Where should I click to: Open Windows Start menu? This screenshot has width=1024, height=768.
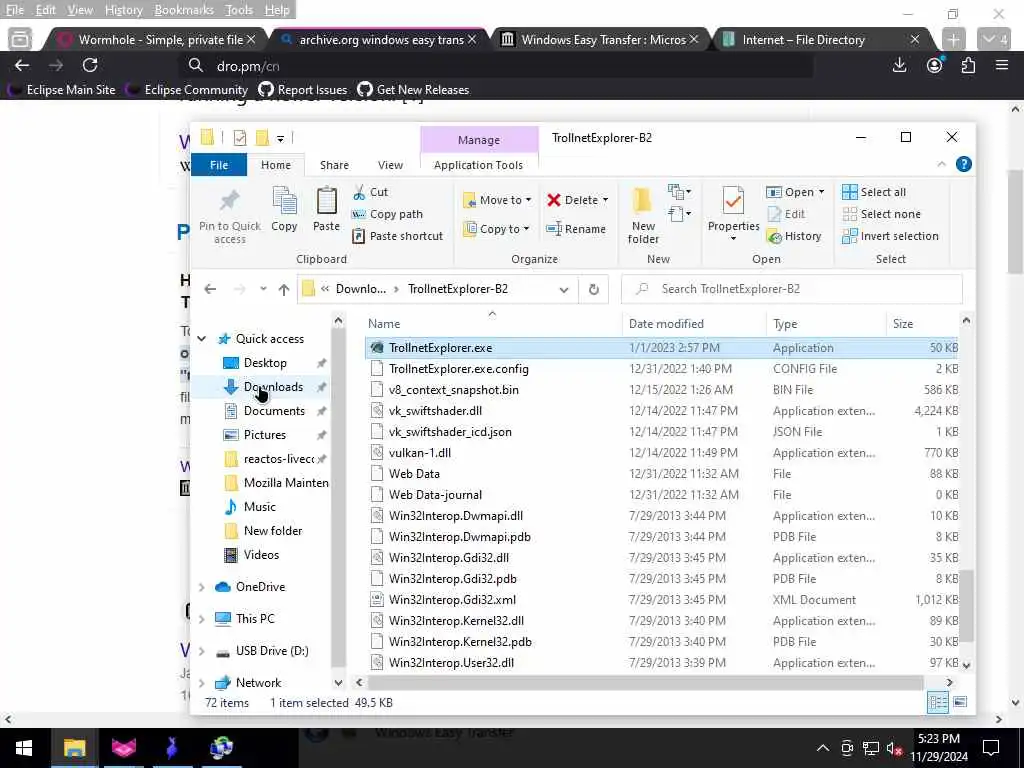point(24,748)
